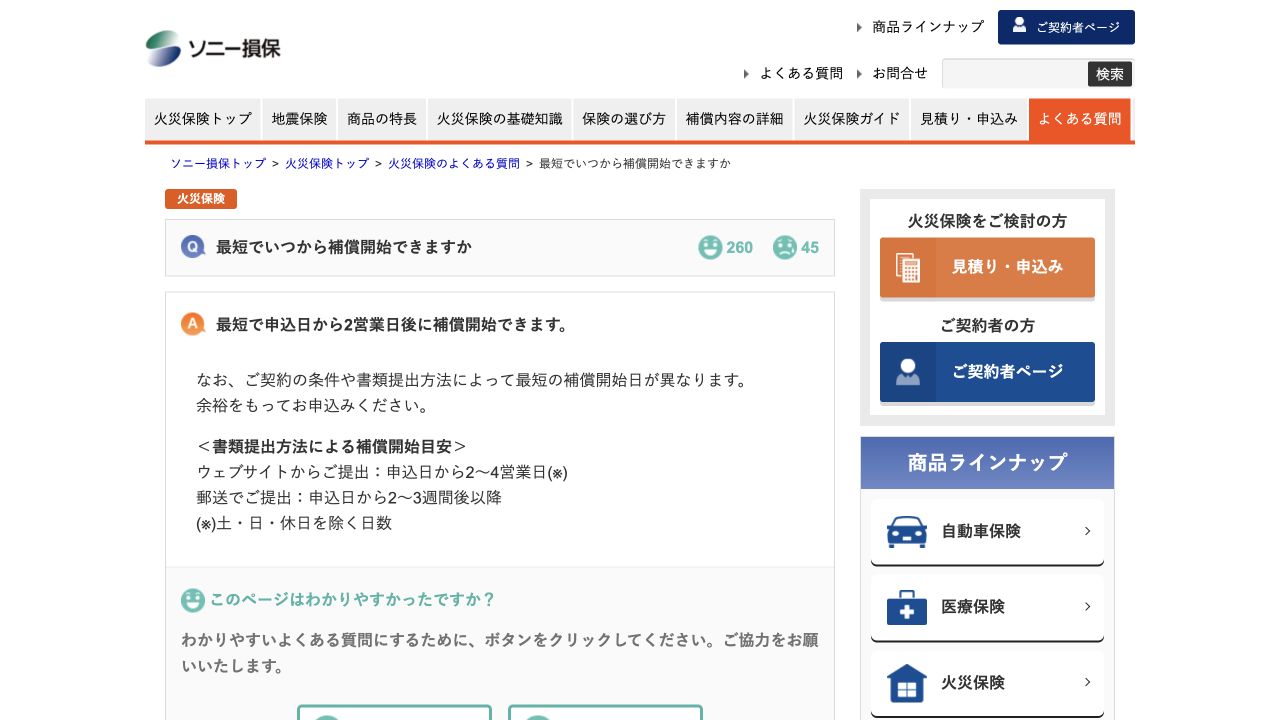This screenshot has width=1280, height=720.
Task: Click 火災保険のよくある質問 breadcrumb link
Action: [x=454, y=163]
